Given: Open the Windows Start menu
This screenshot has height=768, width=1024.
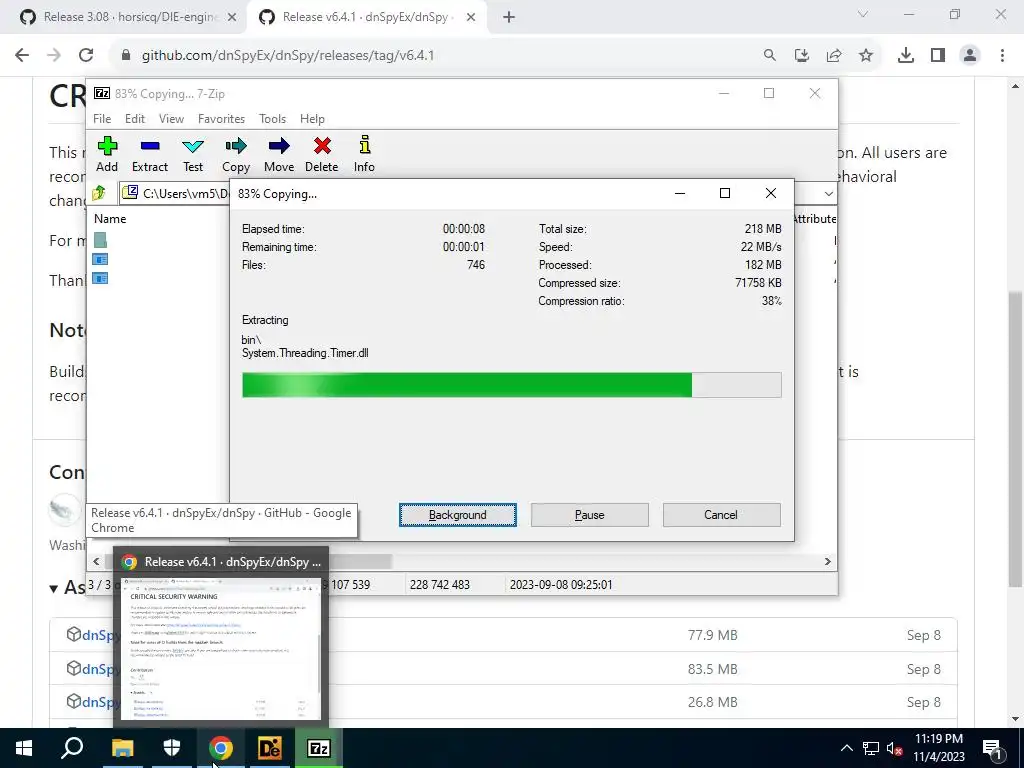Looking at the screenshot, I should [x=24, y=748].
